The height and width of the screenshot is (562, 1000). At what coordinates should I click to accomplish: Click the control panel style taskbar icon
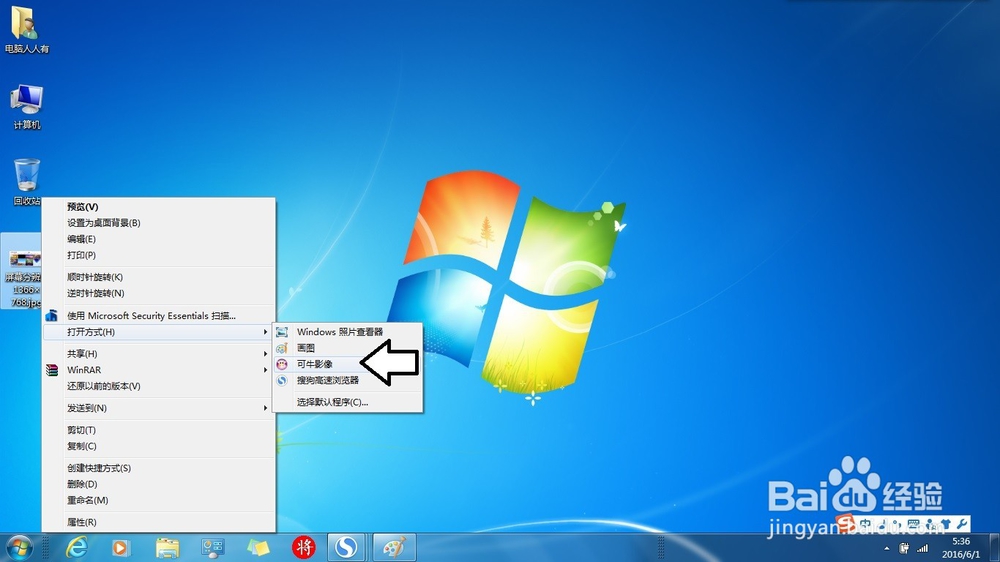pos(212,548)
